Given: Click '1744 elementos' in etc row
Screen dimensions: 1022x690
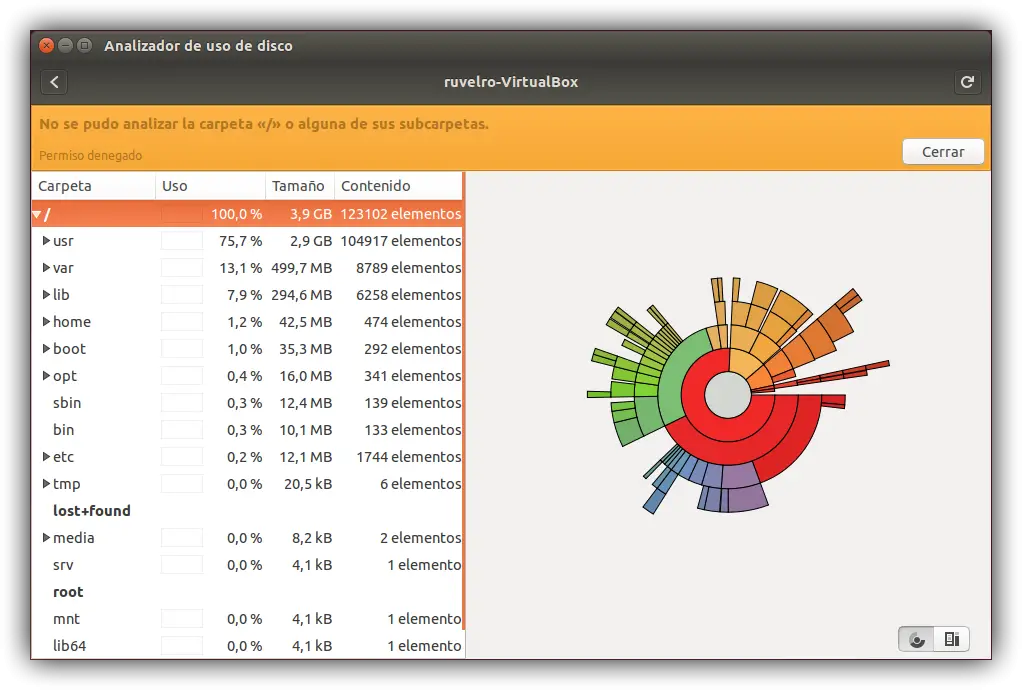Looking at the screenshot, I should pos(409,457).
